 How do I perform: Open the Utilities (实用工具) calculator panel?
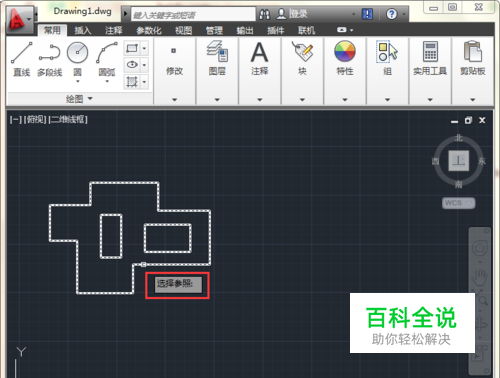coord(430,59)
